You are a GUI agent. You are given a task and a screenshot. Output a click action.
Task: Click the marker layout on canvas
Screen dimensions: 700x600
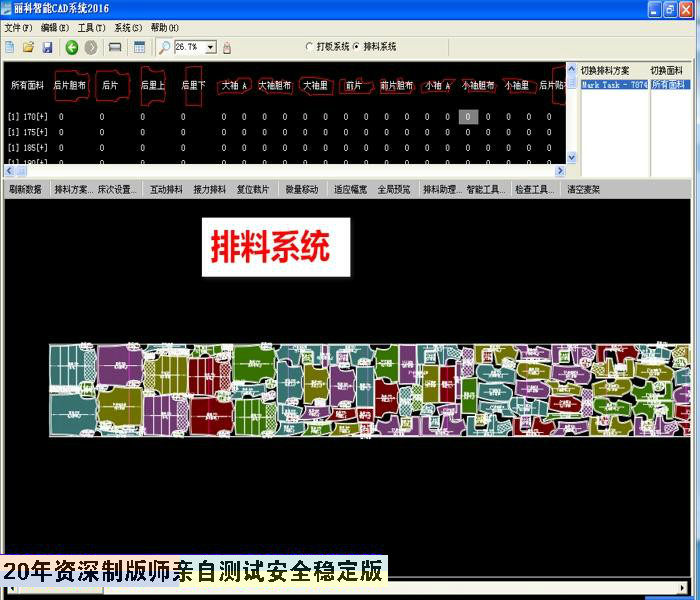370,390
